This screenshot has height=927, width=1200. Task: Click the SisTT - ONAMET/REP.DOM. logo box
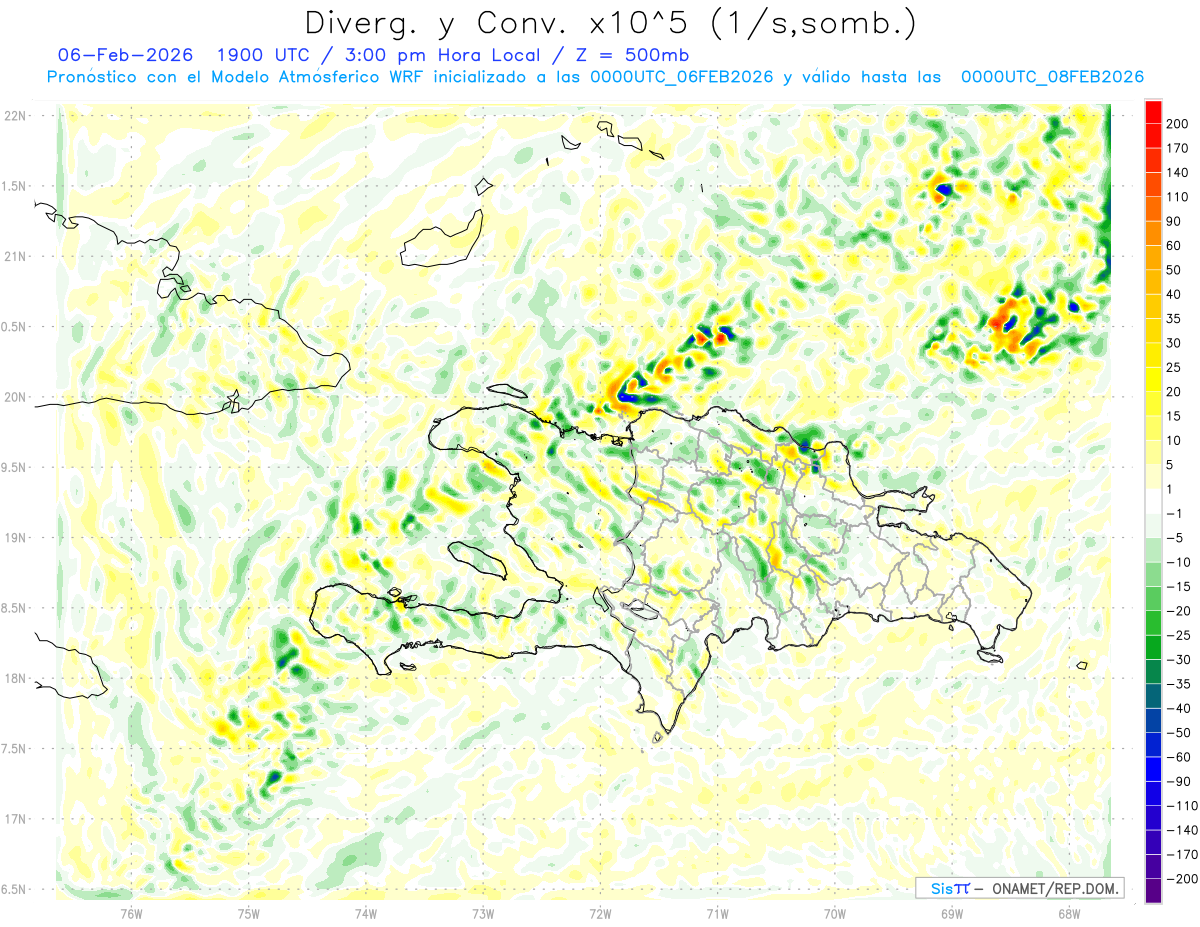pyautogui.click(x=1019, y=888)
